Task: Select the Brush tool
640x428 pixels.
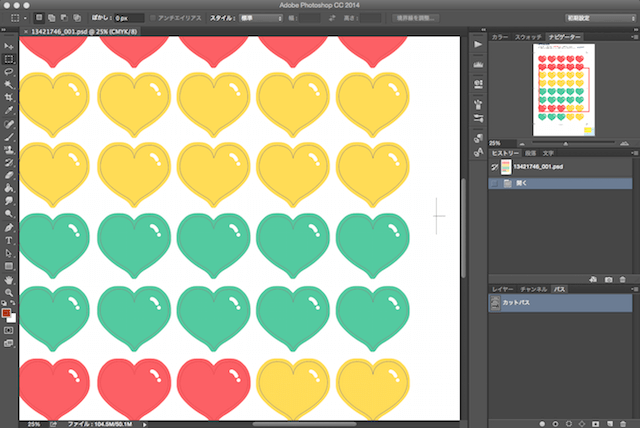Action: pyautogui.click(x=9, y=137)
